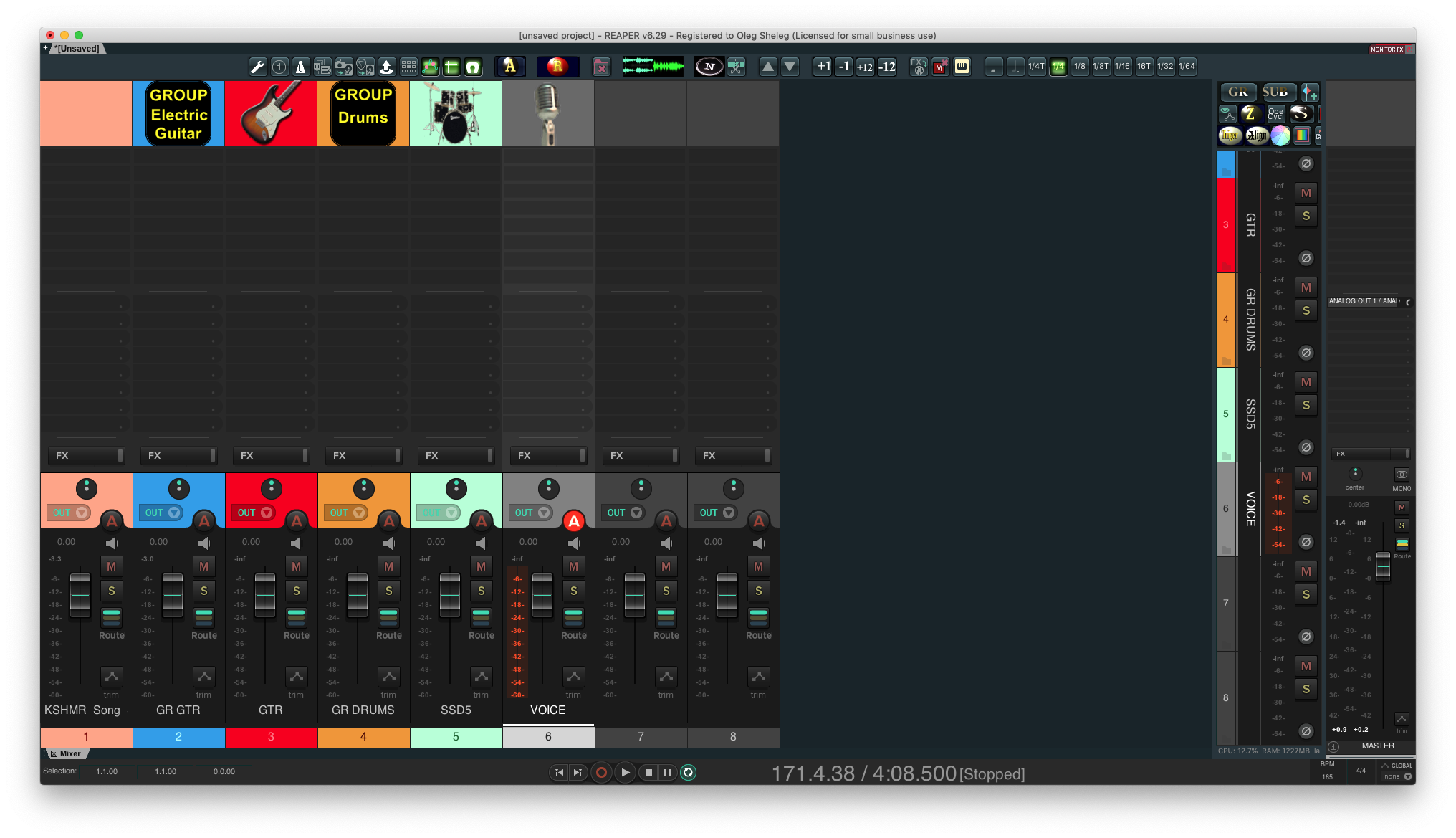Image resolution: width=1456 pixels, height=838 pixels.
Task: Toggle record arm on VOICE track
Action: [x=573, y=521]
